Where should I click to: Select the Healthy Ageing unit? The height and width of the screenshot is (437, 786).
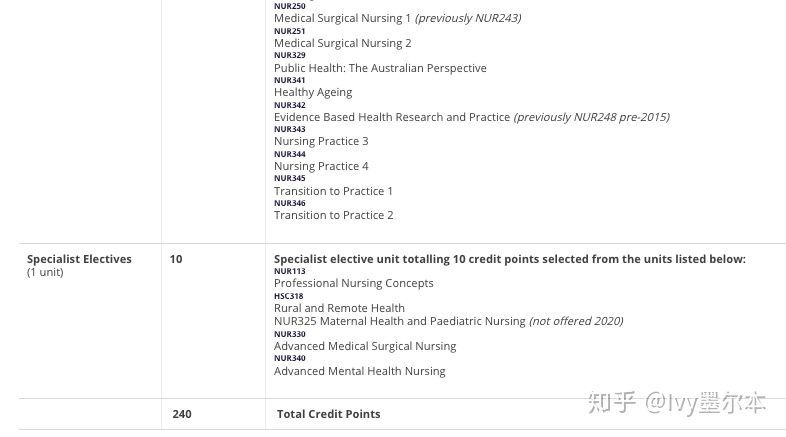point(313,93)
